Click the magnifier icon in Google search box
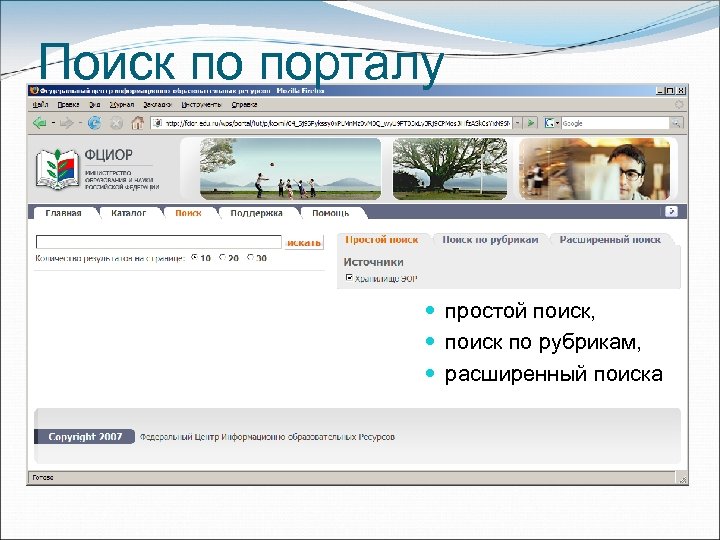This screenshot has width=720, height=540. (x=676, y=123)
